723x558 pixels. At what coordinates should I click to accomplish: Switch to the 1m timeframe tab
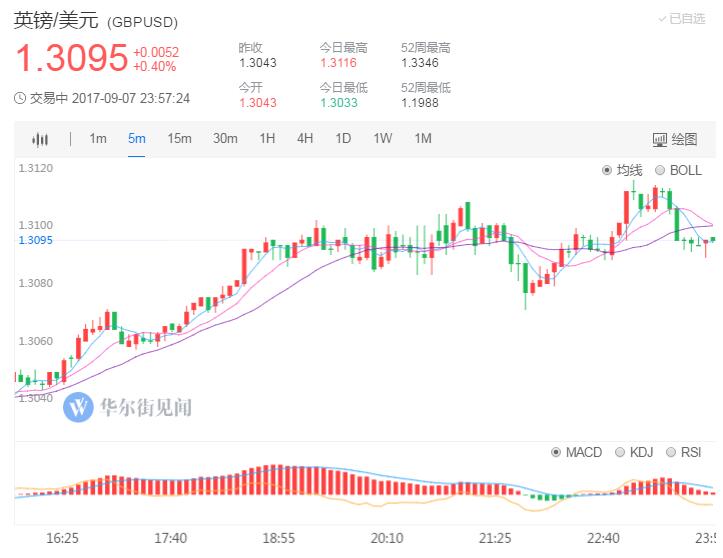98,138
